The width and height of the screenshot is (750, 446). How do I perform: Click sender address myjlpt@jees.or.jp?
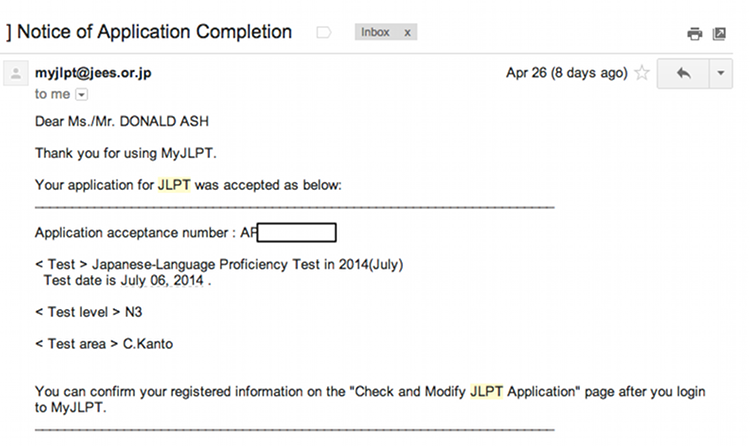93,73
